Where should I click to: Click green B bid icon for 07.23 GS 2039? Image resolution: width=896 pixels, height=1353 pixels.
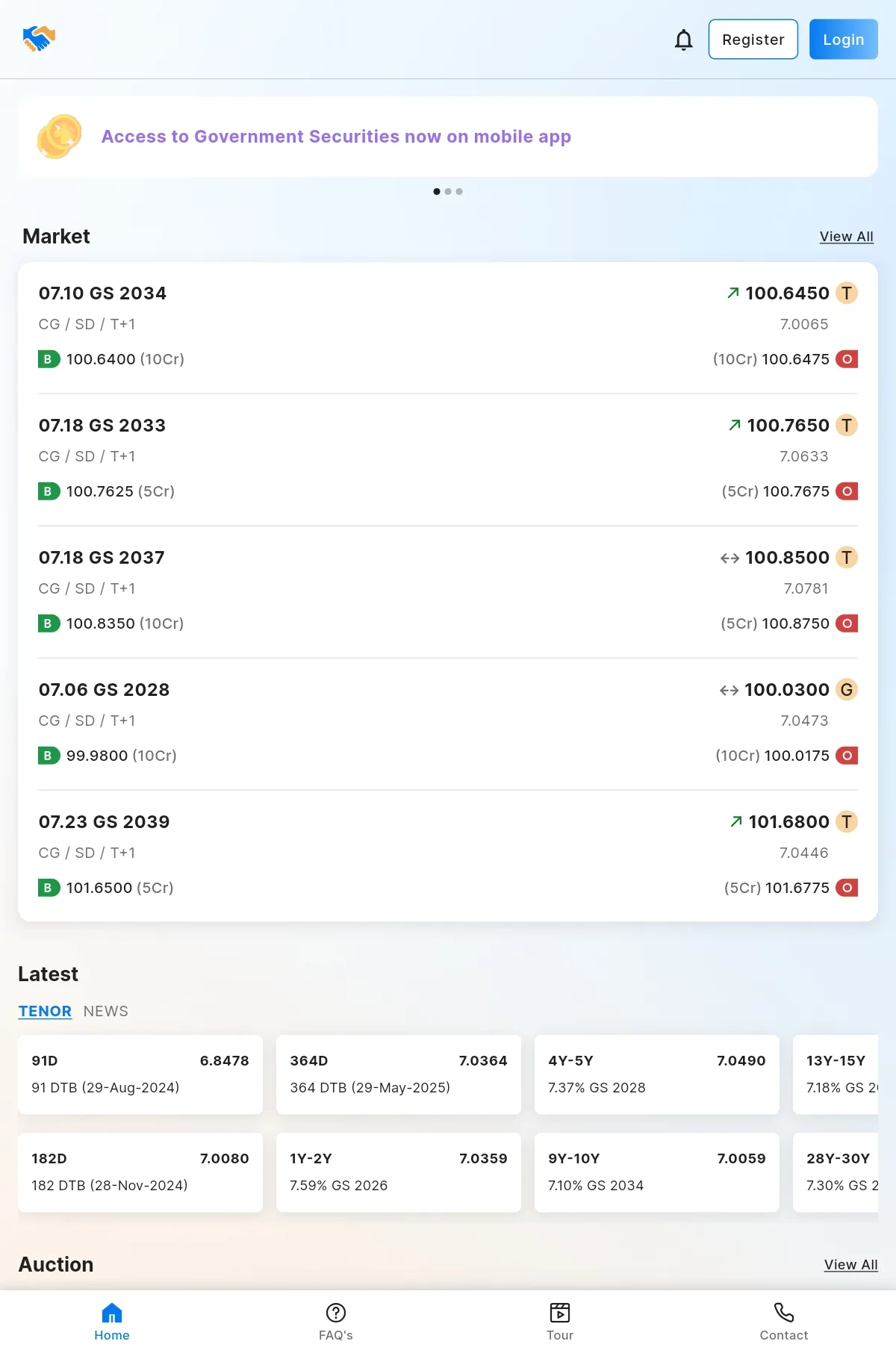tap(49, 888)
